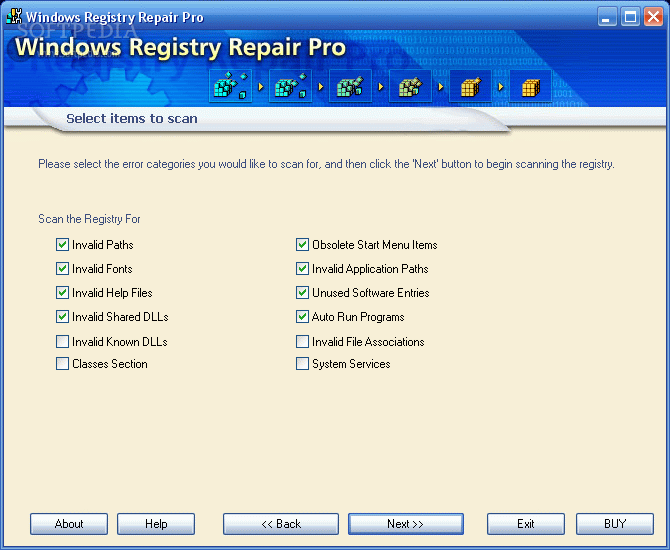Enable Invalid File Associations checkbox
Viewport: 670px width, 550px height.
click(302, 341)
